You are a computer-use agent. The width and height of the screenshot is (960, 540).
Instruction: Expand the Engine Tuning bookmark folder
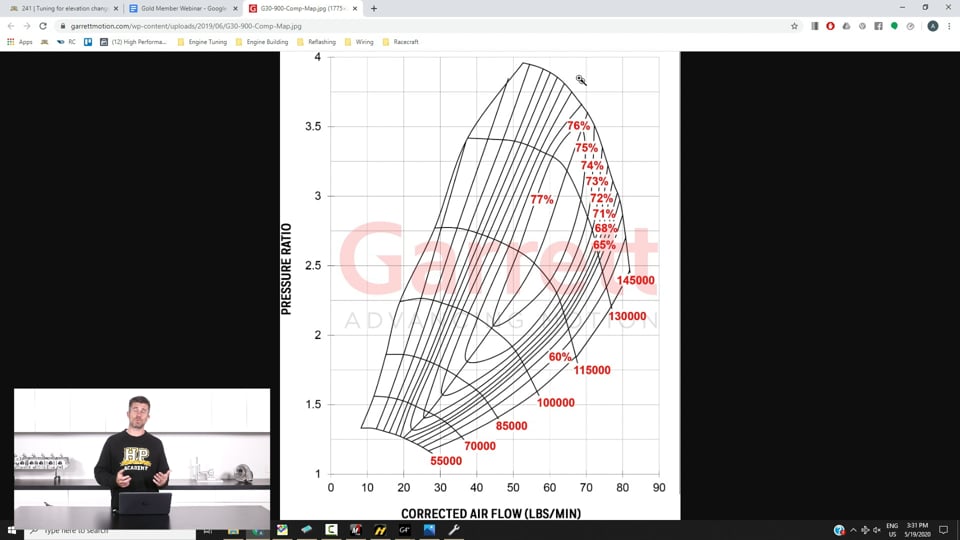coord(202,42)
